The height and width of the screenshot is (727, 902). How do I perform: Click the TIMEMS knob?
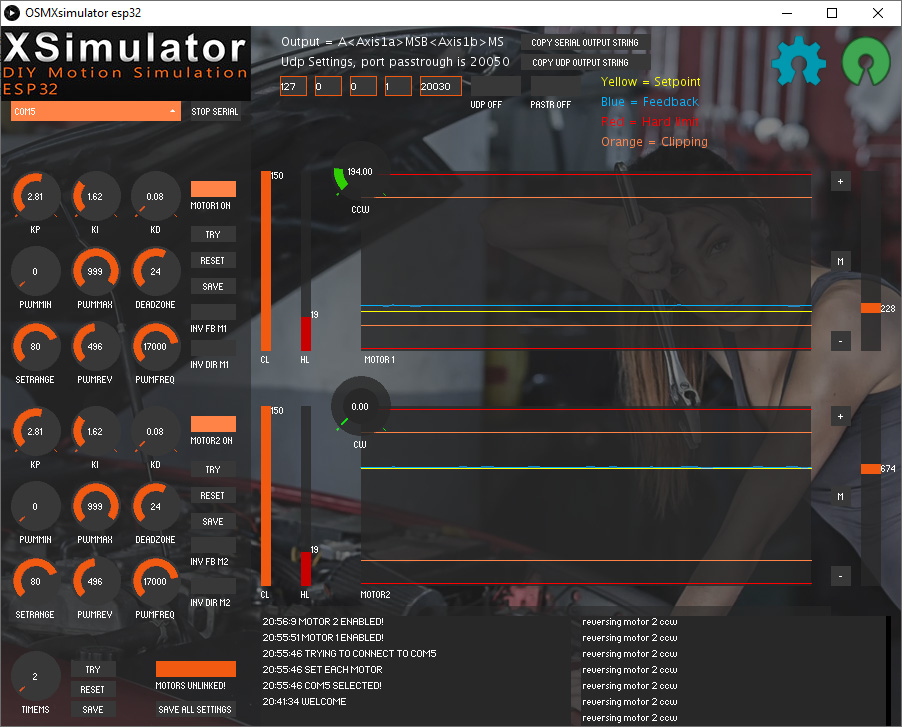[x=36, y=676]
